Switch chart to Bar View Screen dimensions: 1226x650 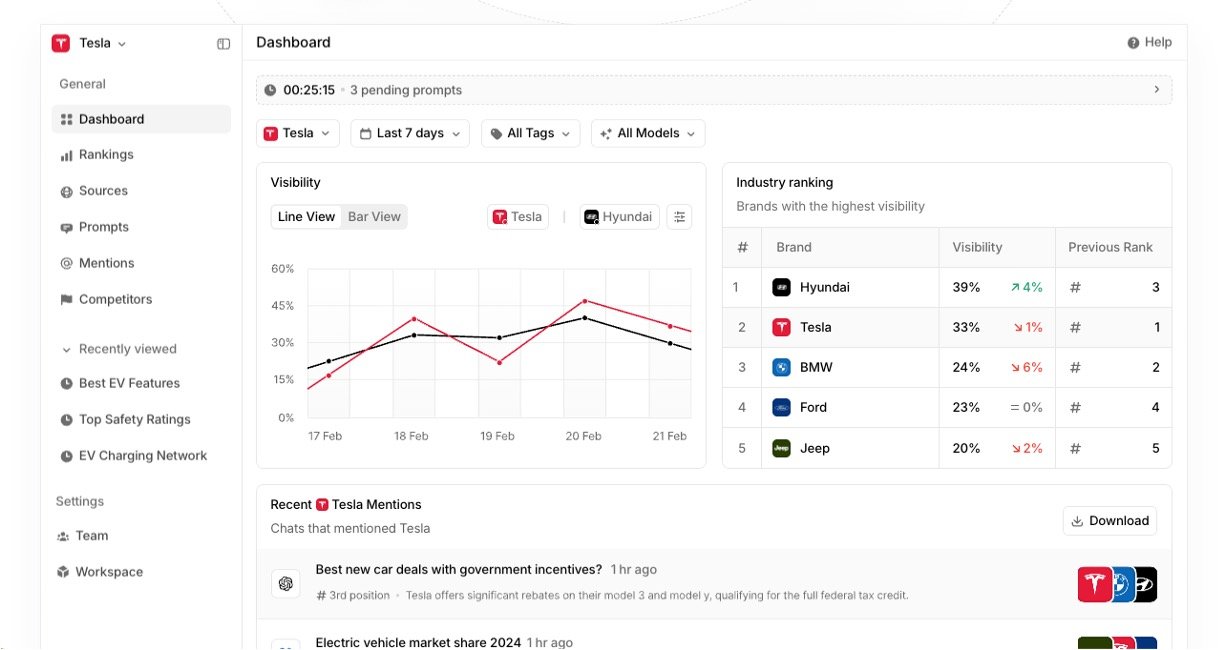click(374, 217)
